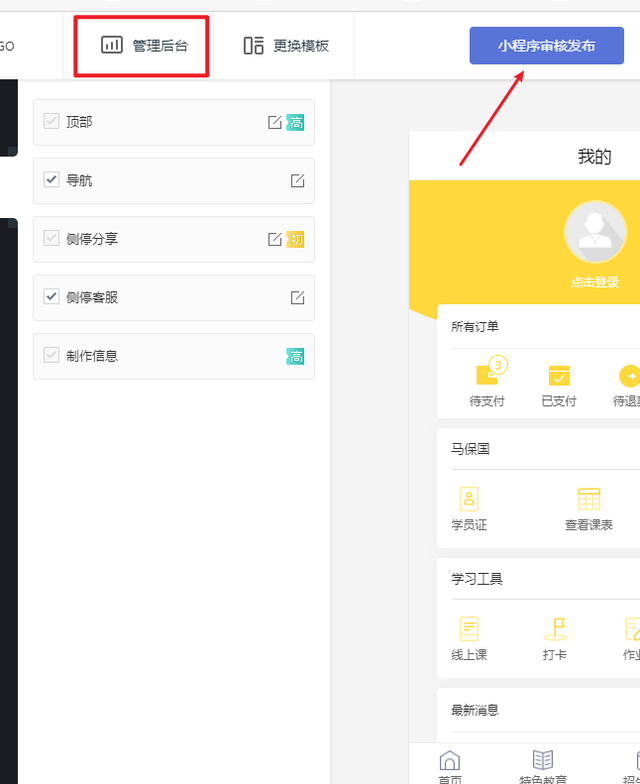Toggle the 侧停分享 checkbox

click(x=51, y=239)
